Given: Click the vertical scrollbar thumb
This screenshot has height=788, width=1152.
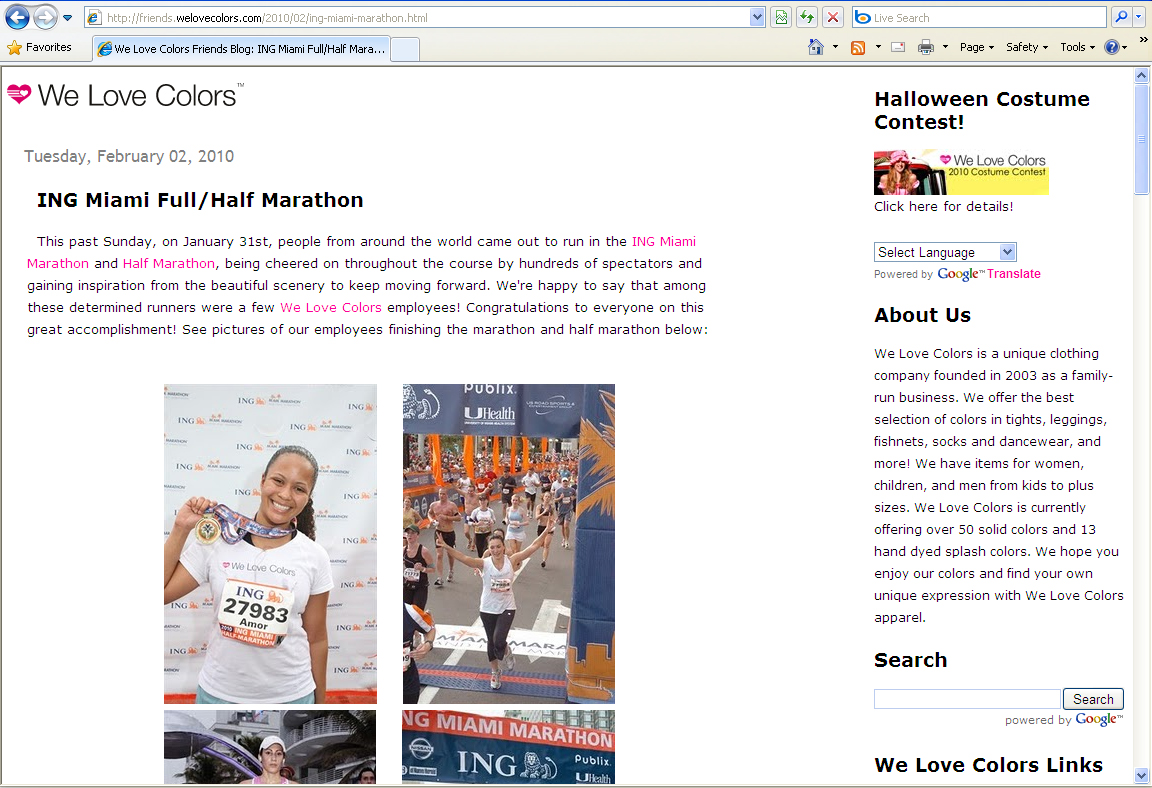Looking at the screenshot, I should pos(1141,140).
